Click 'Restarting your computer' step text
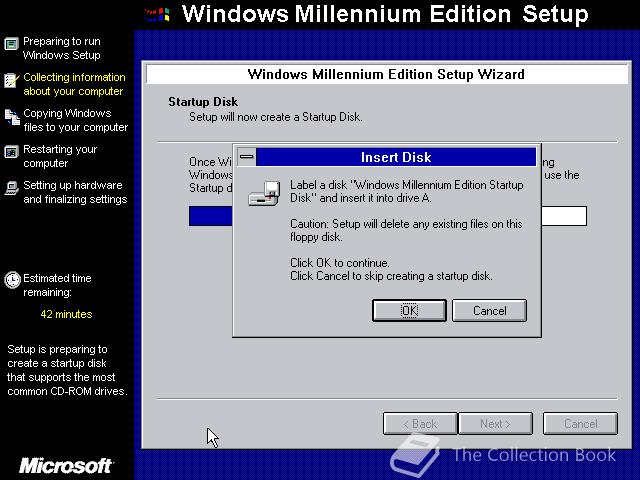The width and height of the screenshot is (640, 480). [60, 156]
